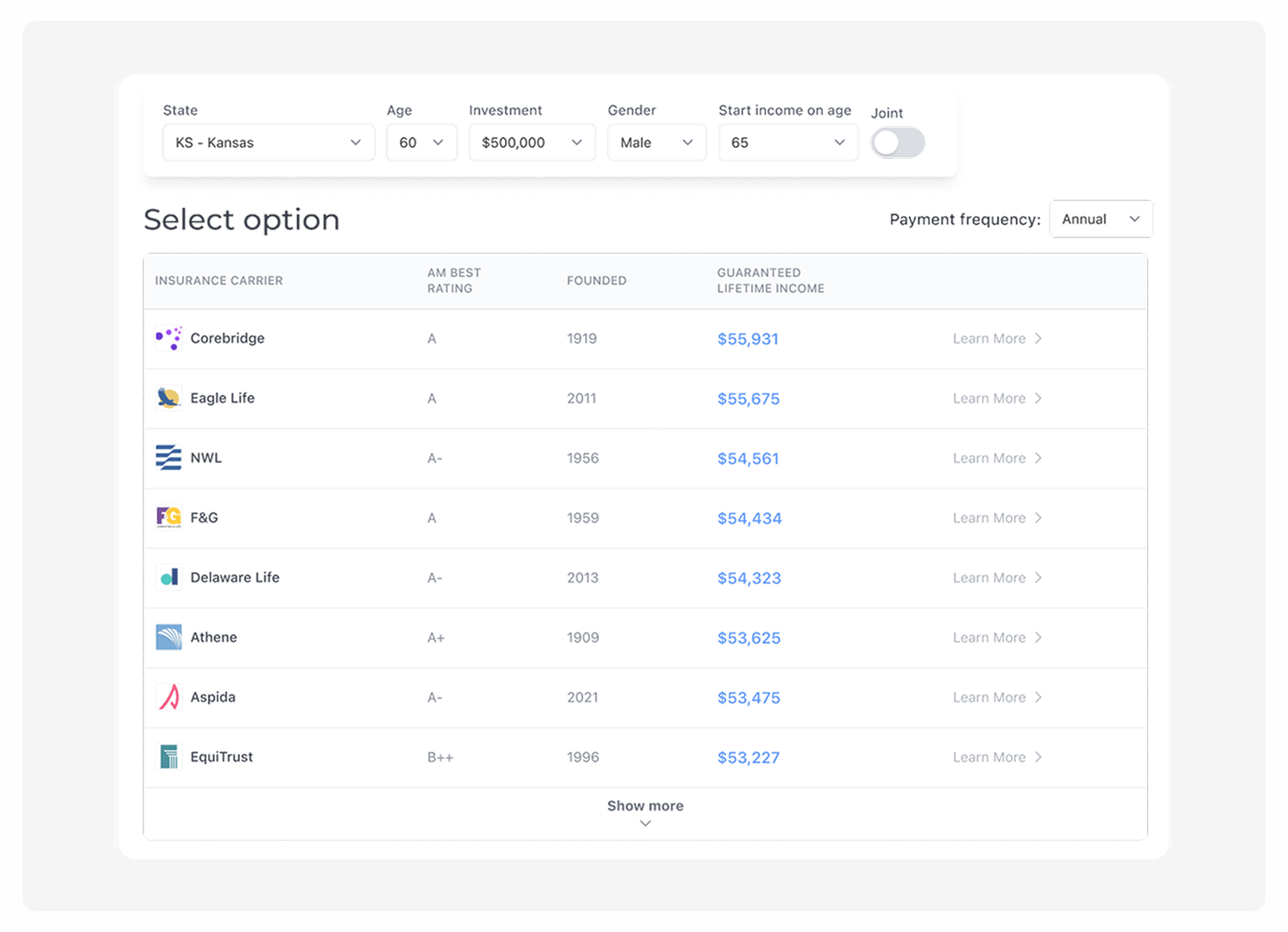Select the EquiTrust carrier name

(221, 757)
